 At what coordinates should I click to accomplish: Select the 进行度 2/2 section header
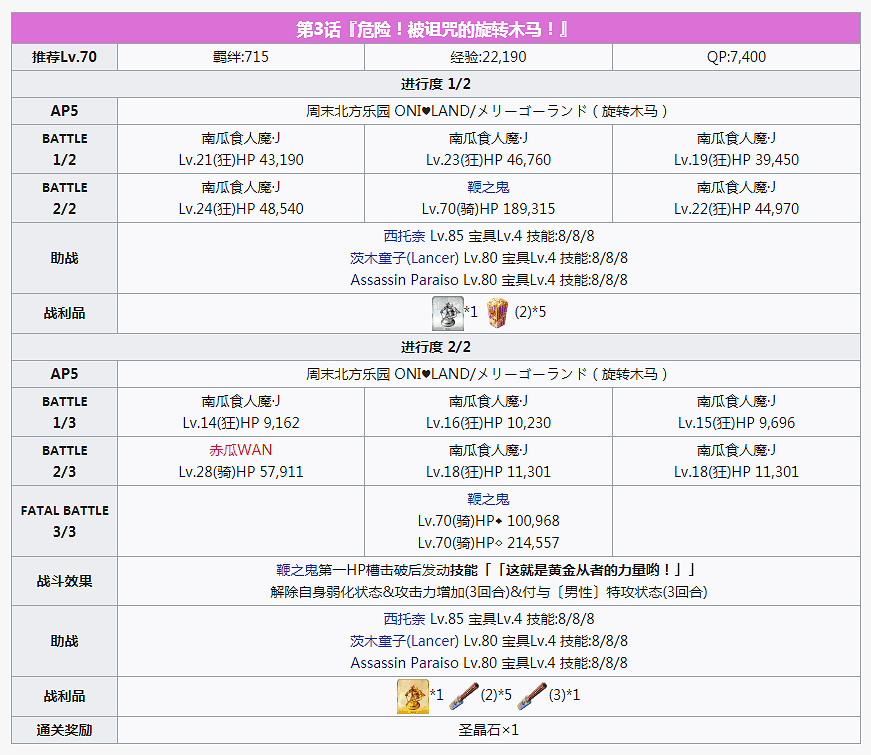[x=435, y=347]
